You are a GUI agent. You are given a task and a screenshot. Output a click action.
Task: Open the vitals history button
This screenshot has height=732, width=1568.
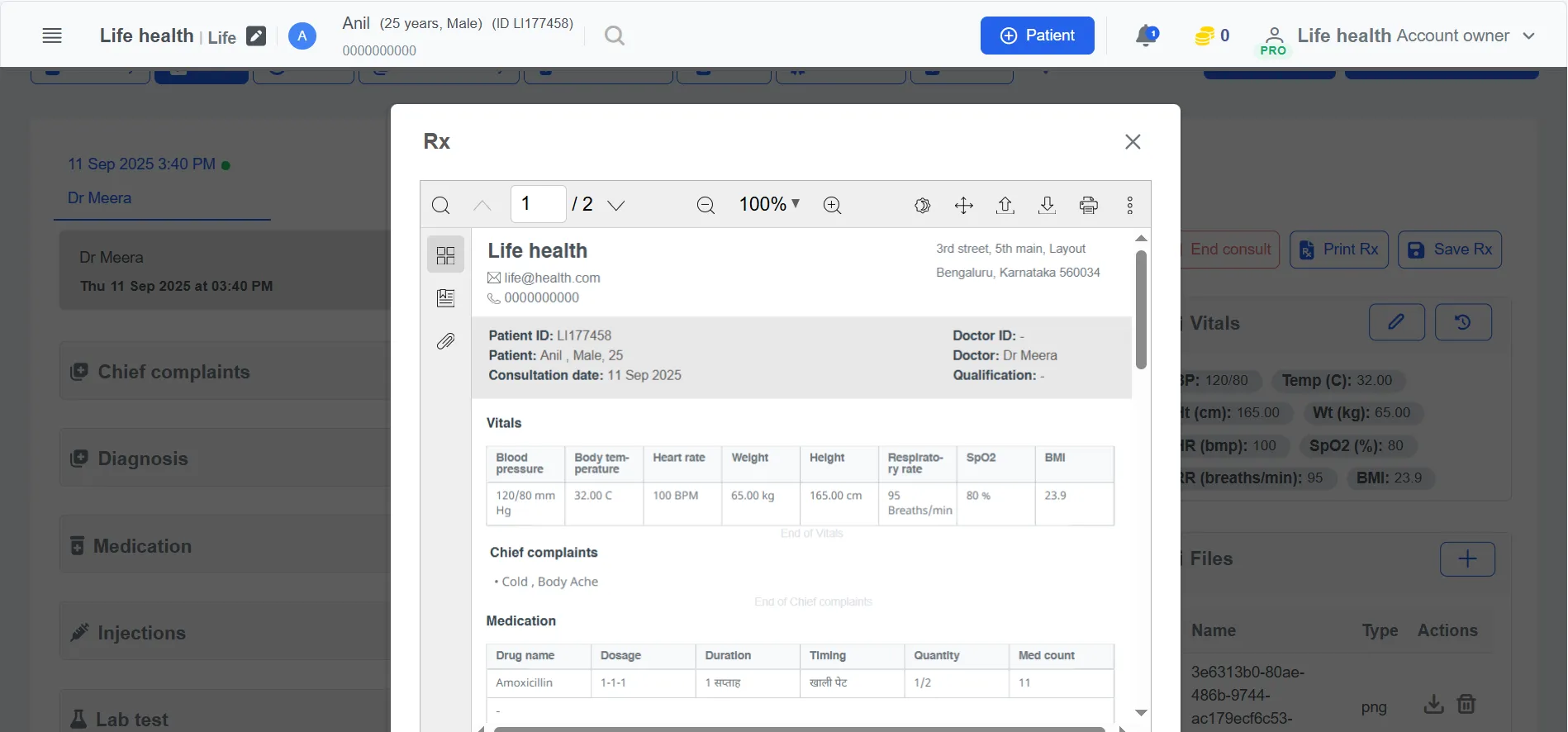[x=1463, y=322]
